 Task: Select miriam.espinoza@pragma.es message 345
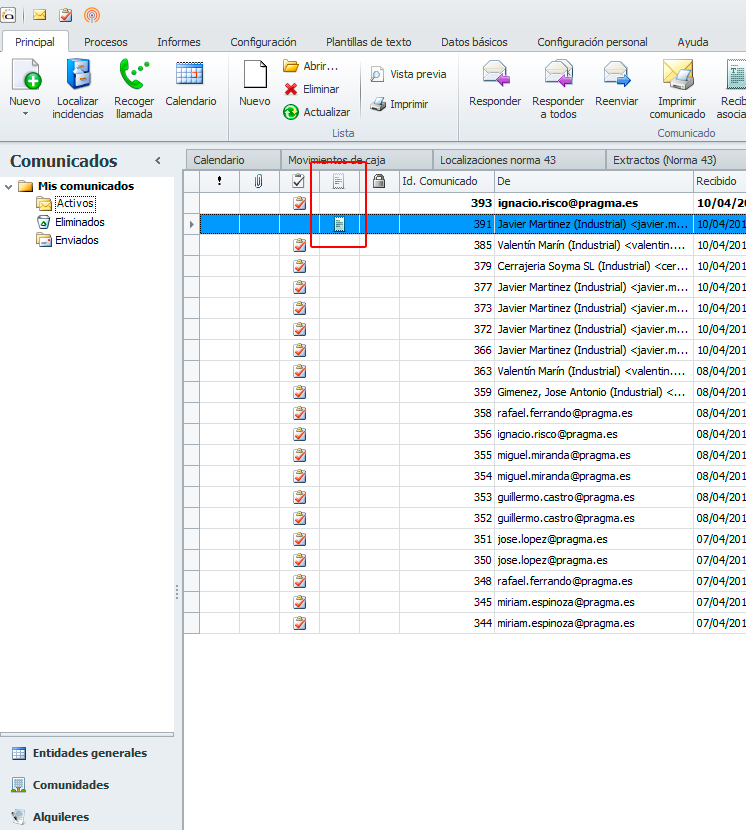click(566, 602)
